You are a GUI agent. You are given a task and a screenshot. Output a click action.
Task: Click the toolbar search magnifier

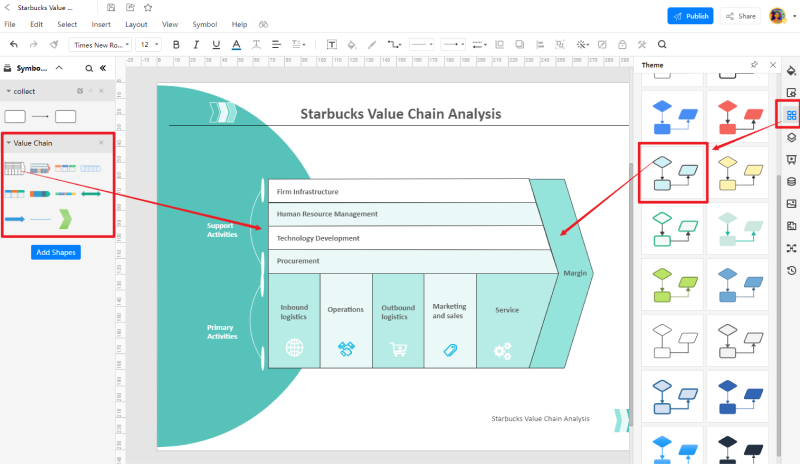tap(662, 44)
